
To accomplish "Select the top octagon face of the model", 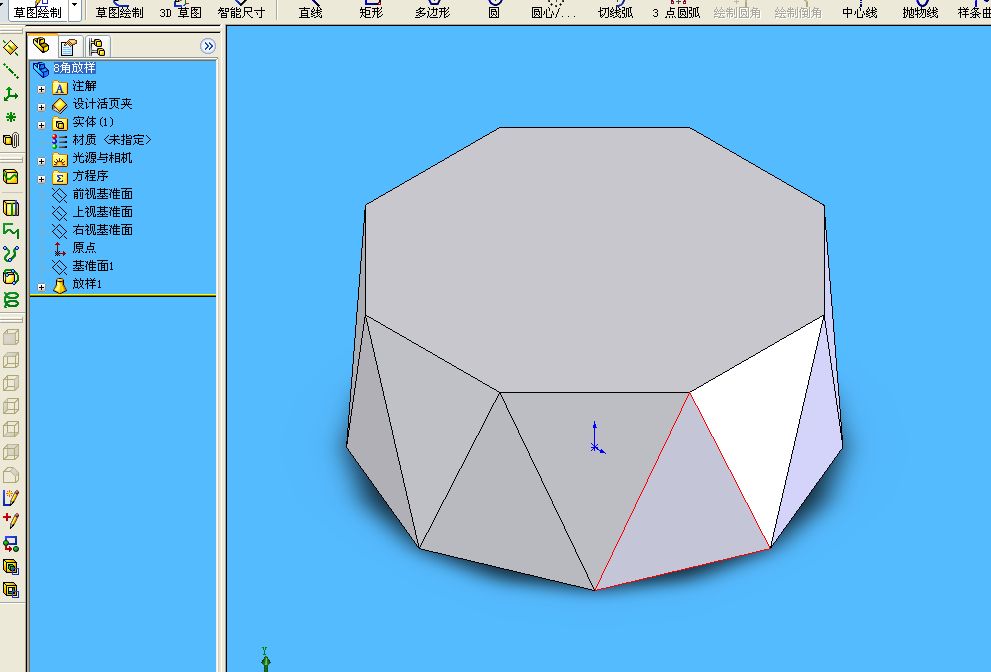I will (594, 259).
